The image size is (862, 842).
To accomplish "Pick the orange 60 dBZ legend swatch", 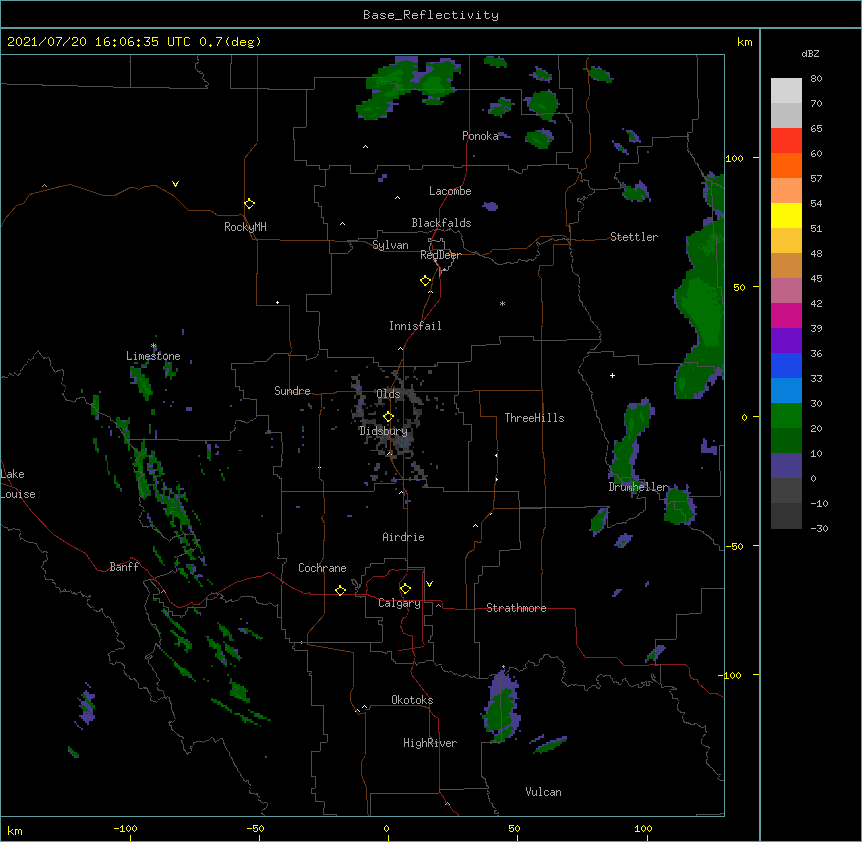I will click(x=786, y=165).
